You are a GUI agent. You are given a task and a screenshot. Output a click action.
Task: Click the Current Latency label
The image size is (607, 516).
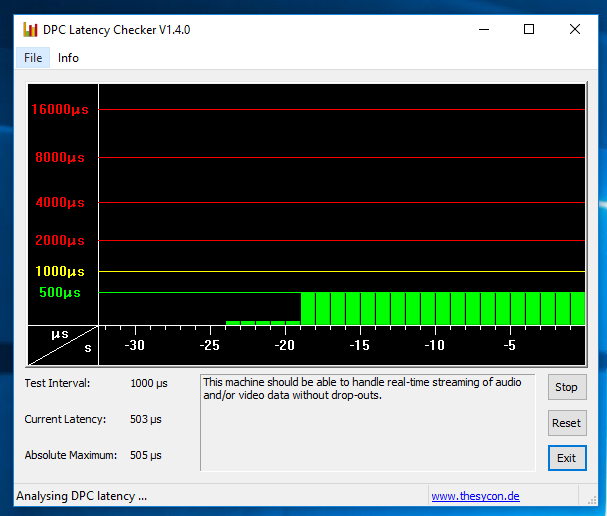tap(65, 419)
